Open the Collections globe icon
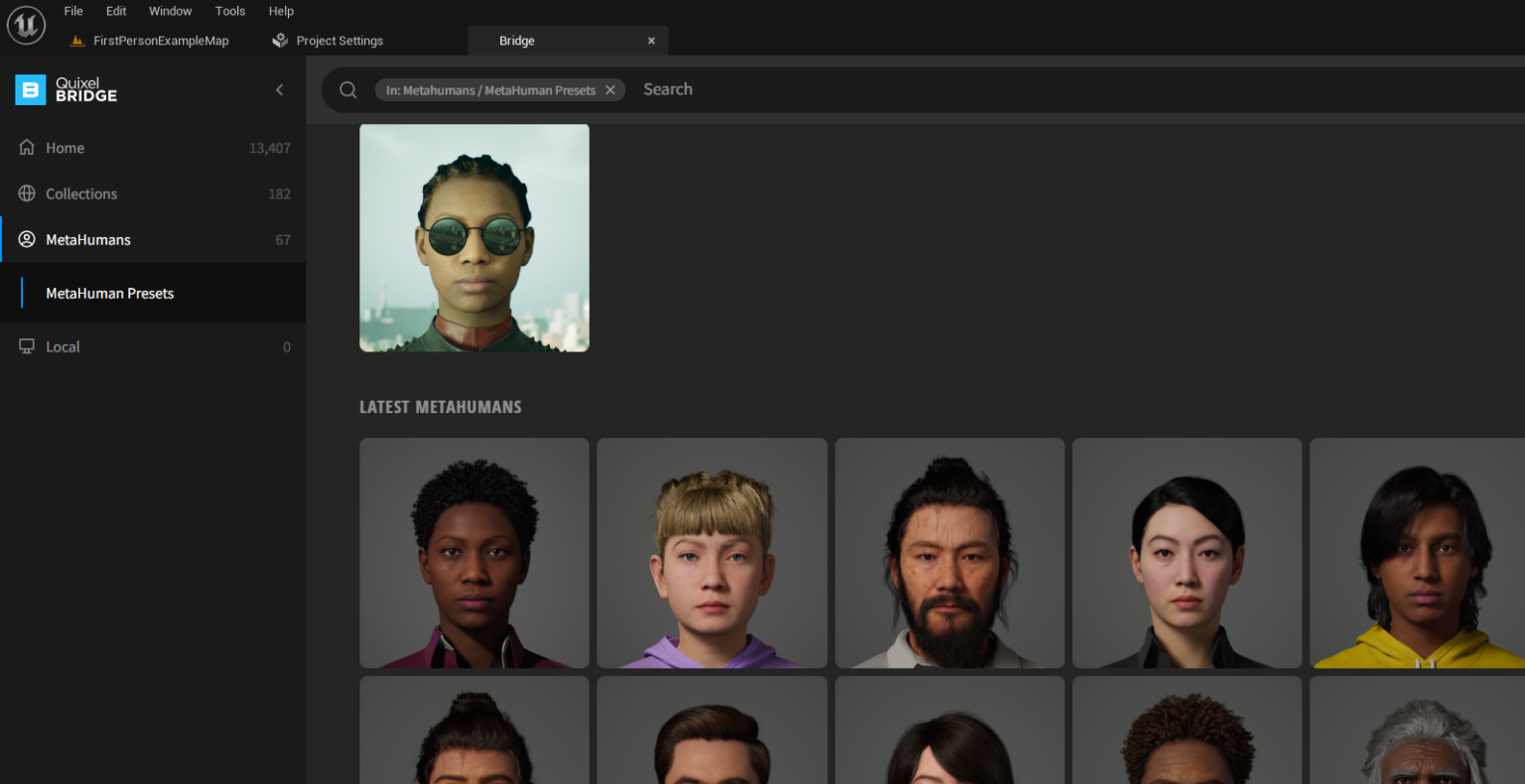Viewport: 1525px width, 784px height. tap(27, 194)
